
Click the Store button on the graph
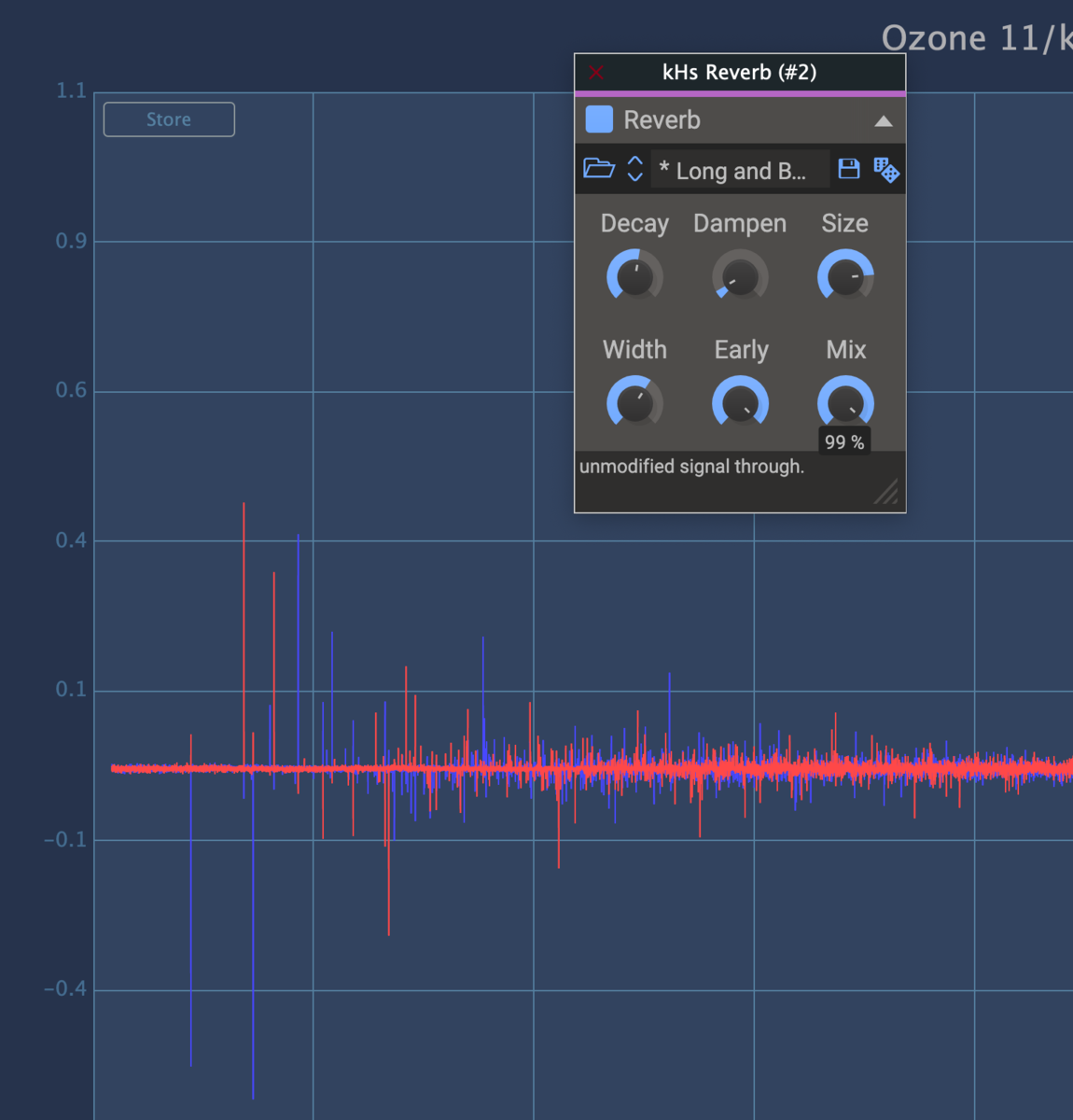tap(169, 119)
